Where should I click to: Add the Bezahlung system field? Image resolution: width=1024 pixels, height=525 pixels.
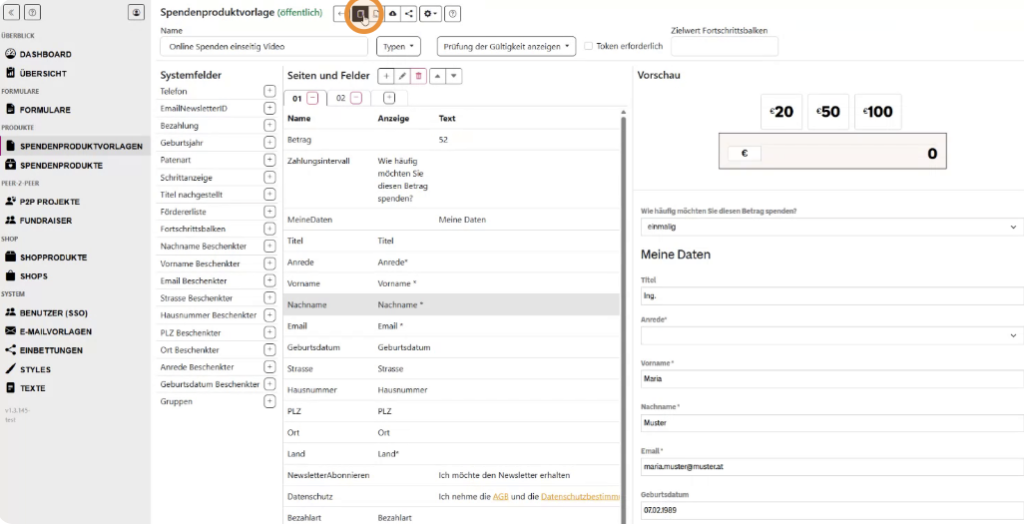click(269, 125)
